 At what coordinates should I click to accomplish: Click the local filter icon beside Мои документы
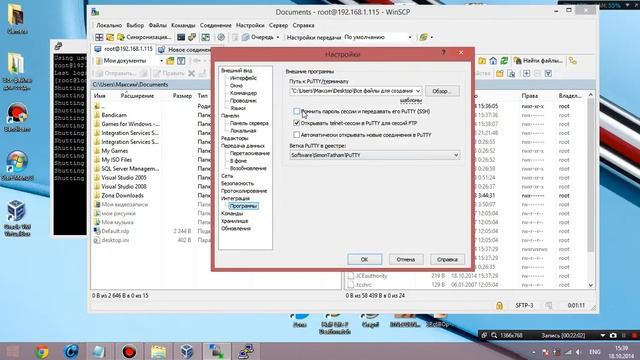coord(181,61)
